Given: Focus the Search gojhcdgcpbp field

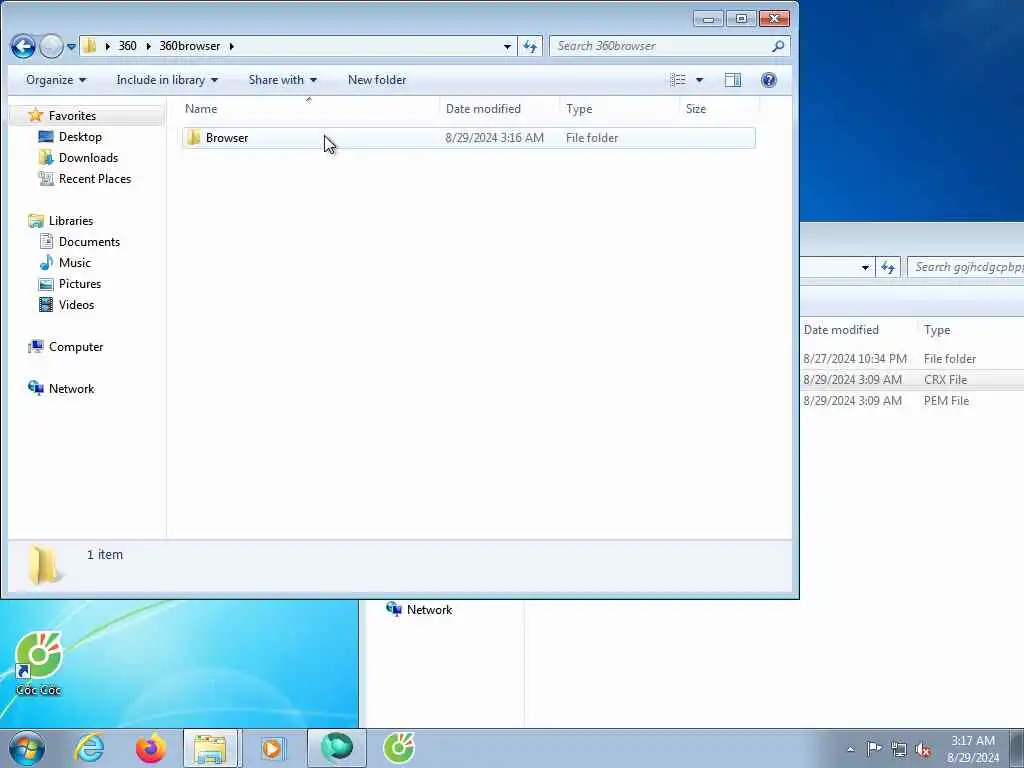Looking at the screenshot, I should click(x=967, y=267).
